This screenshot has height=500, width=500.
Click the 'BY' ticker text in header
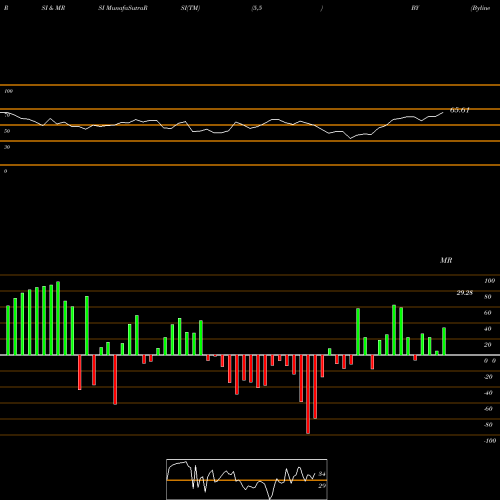point(415,8)
